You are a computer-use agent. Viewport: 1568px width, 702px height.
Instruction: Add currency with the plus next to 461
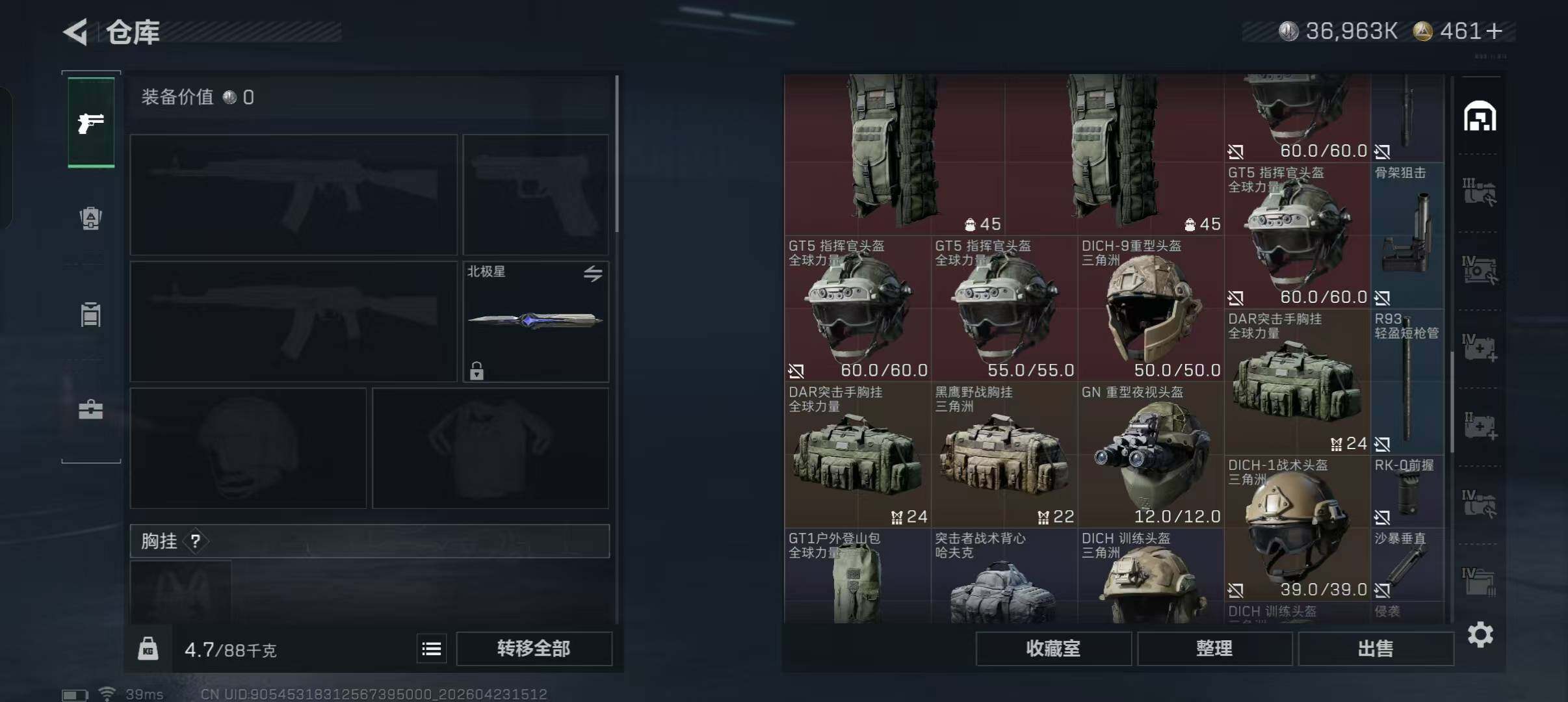1495,31
